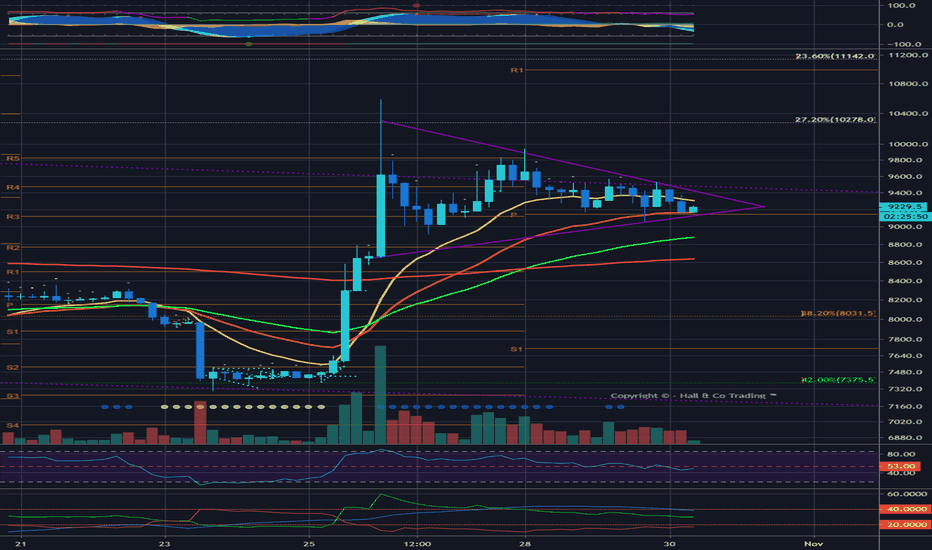
Task: Click the date 25 on the time axis
Action: (x=308, y=544)
